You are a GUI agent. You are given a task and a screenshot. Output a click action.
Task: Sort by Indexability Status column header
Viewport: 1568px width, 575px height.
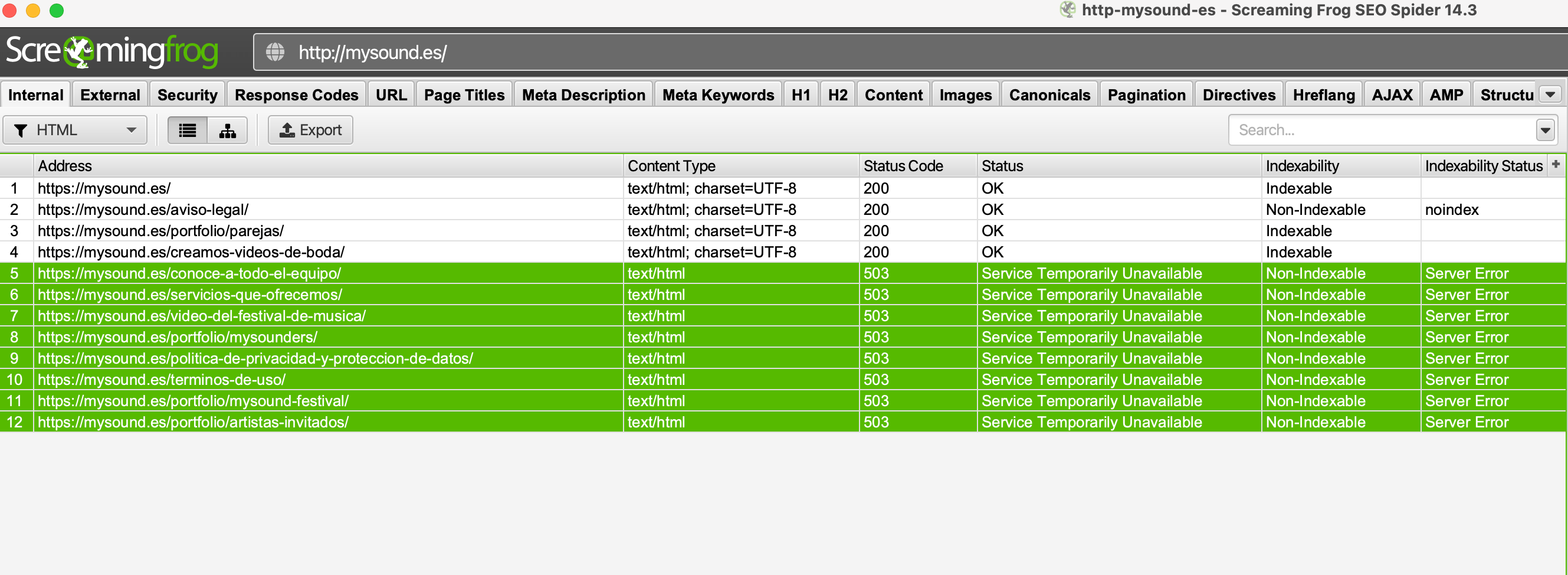1484,166
